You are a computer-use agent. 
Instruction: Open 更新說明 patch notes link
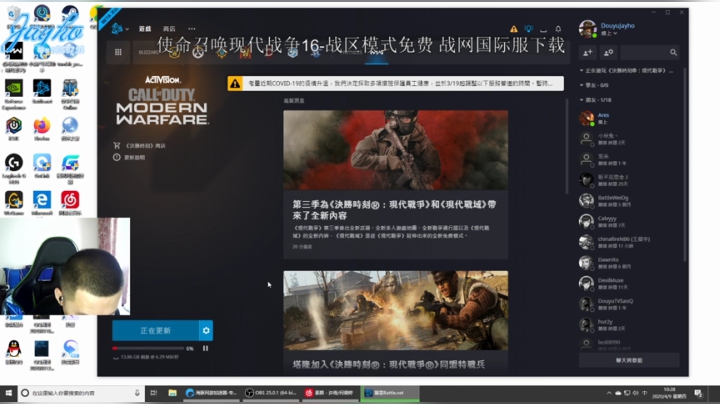click(129, 157)
